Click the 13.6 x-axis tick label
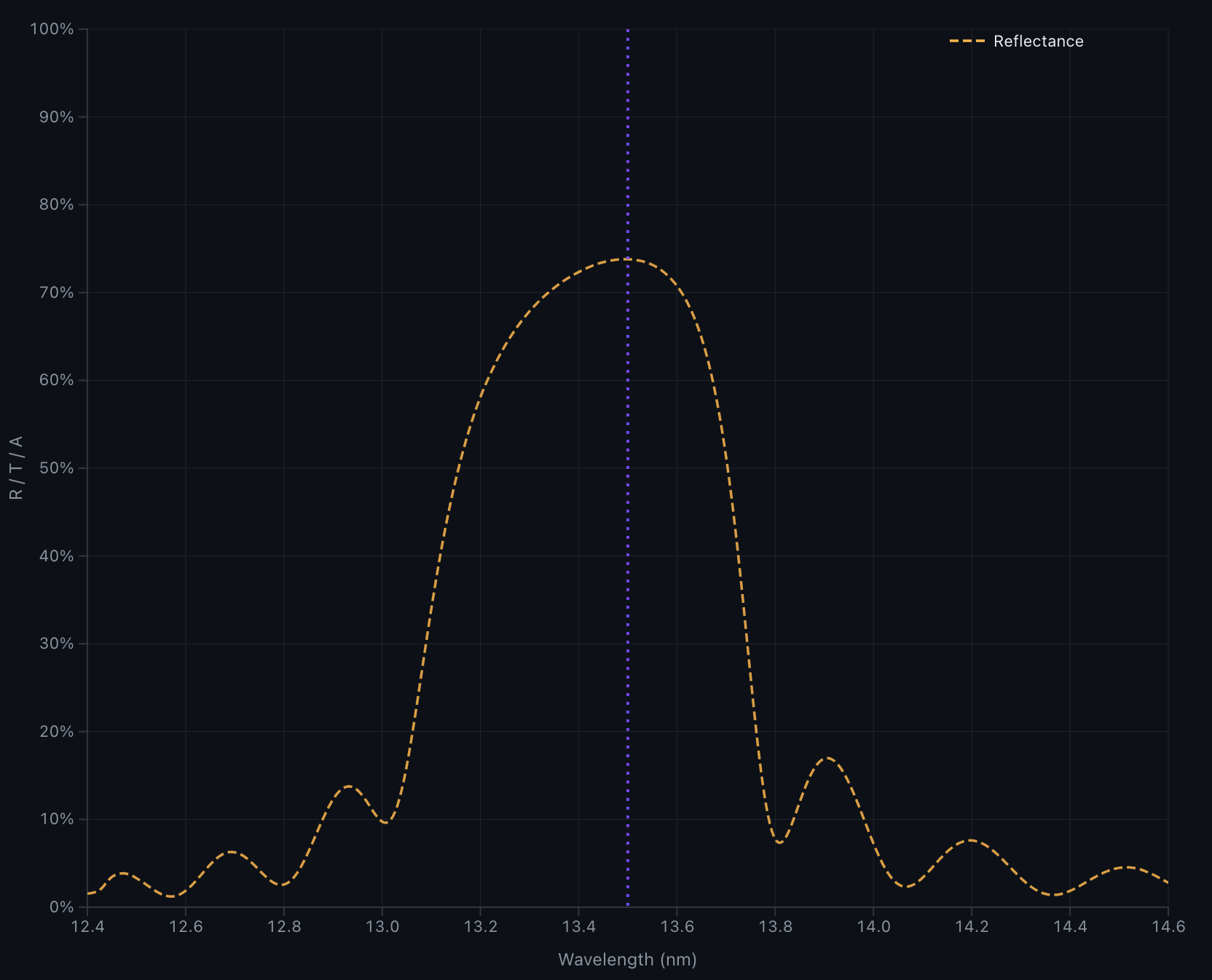The height and width of the screenshot is (980, 1212). 677,927
